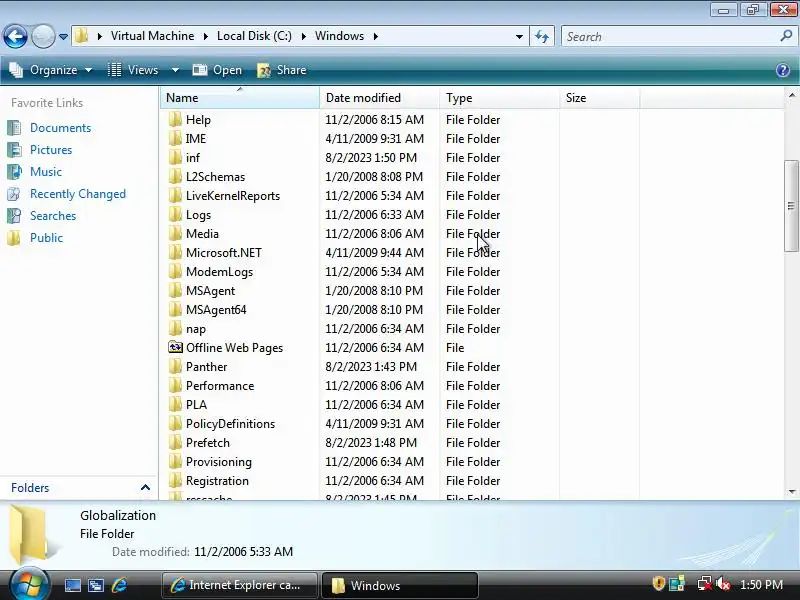Expand the Views dropdown arrow

175,70
